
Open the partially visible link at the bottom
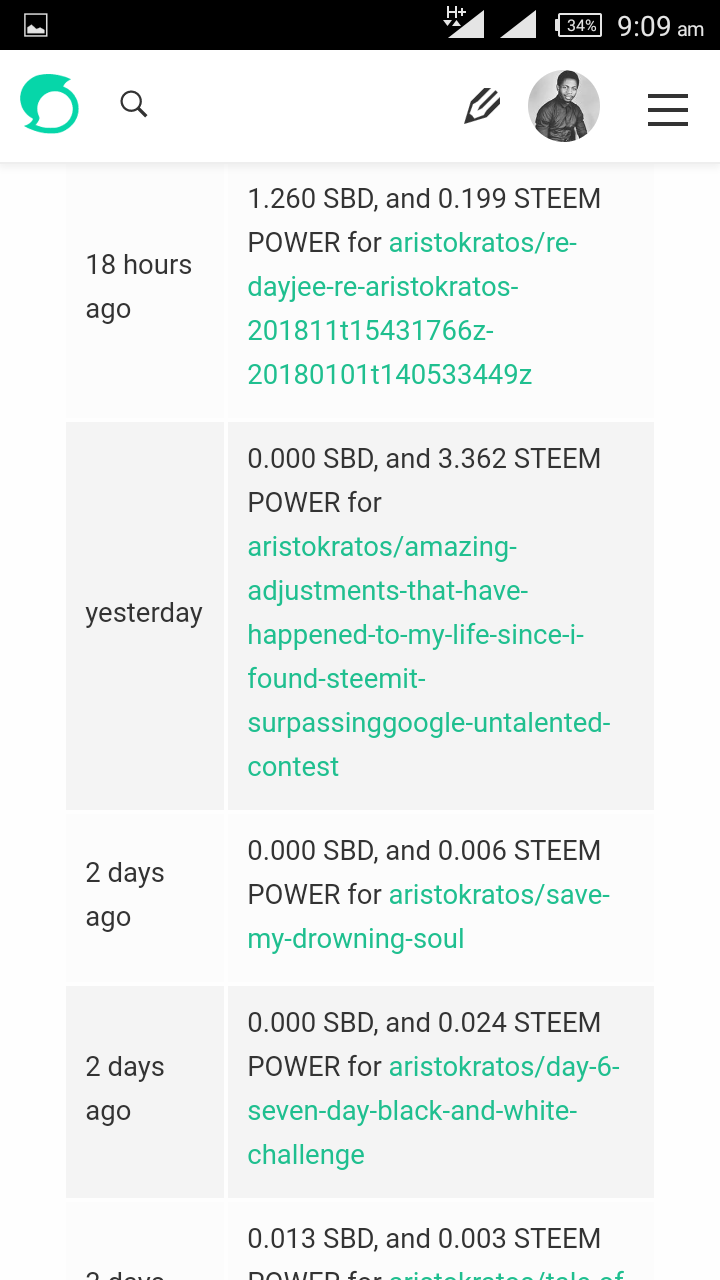tap(506, 1273)
